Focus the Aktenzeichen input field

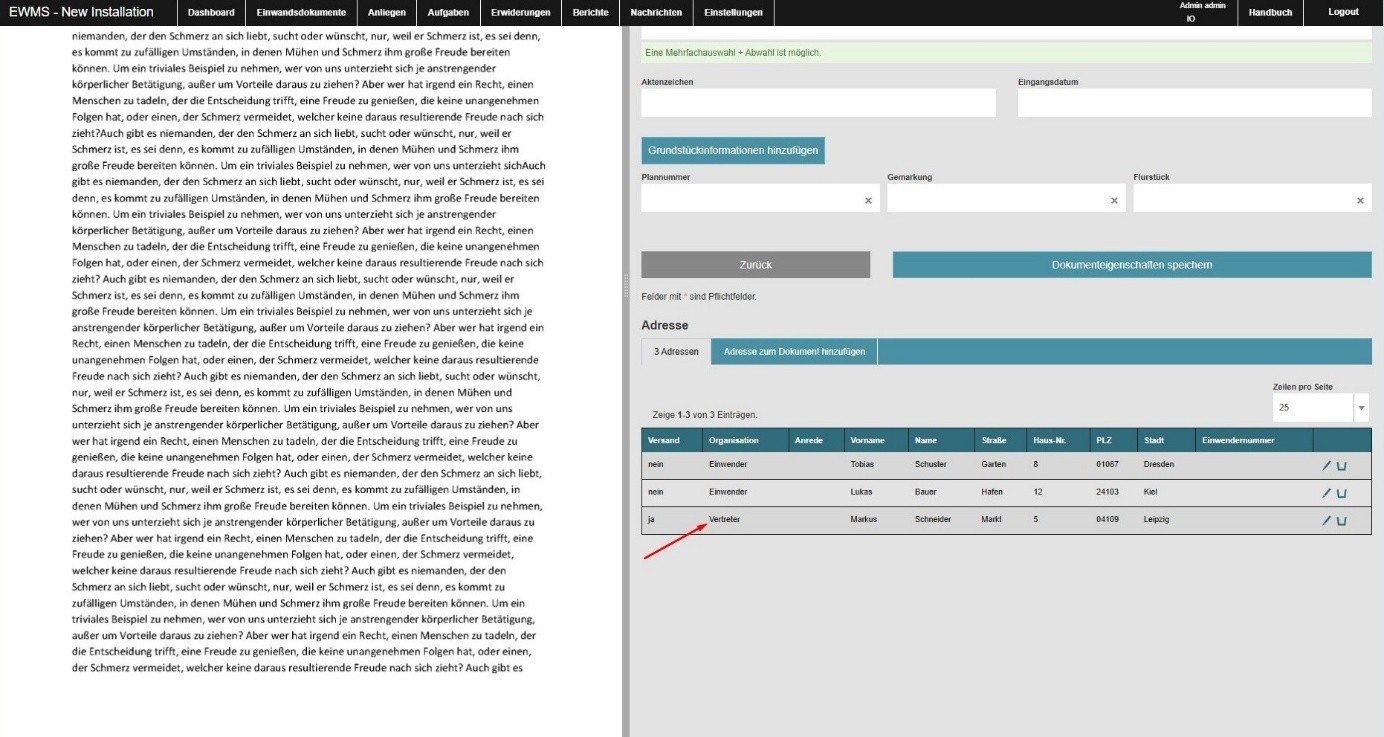[x=818, y=103]
